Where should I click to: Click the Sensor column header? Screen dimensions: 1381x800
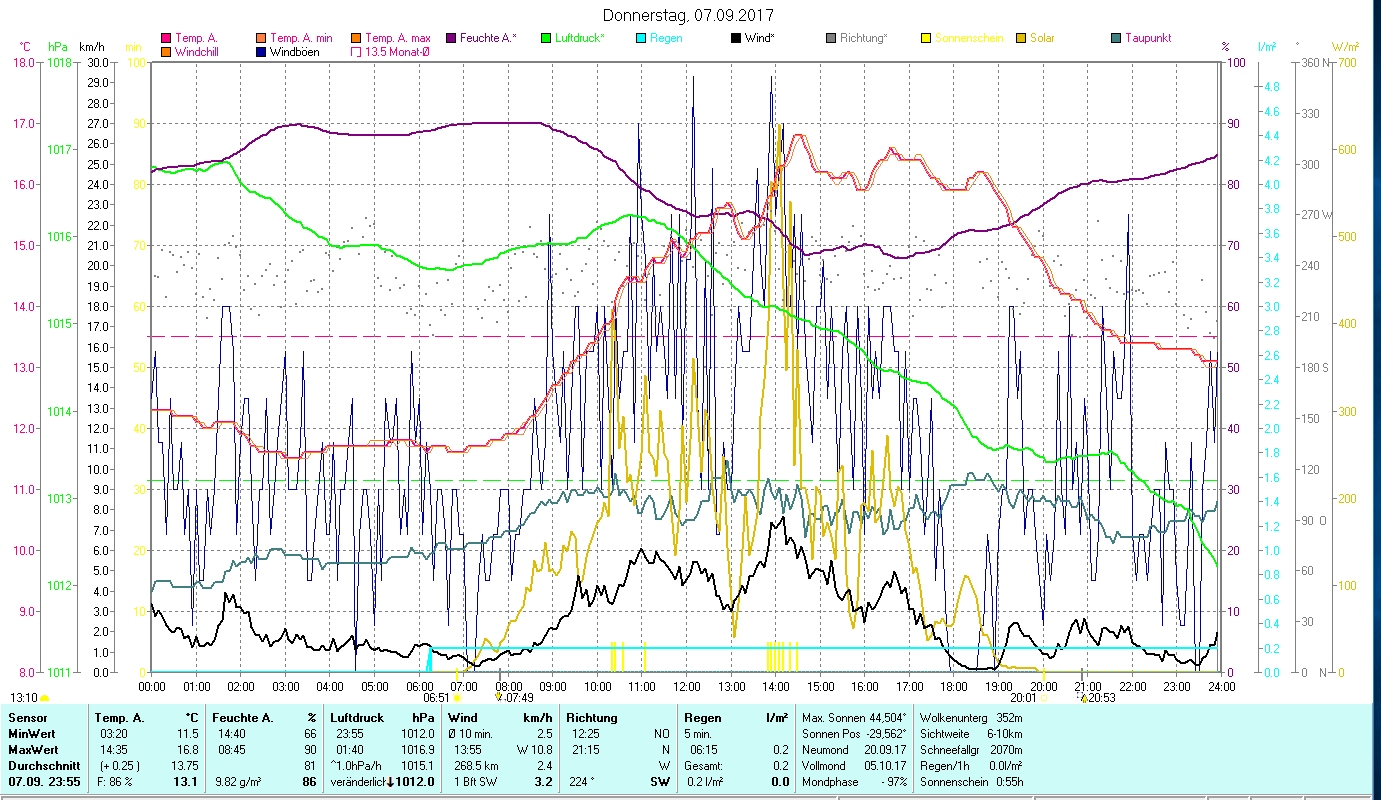pos(26,718)
